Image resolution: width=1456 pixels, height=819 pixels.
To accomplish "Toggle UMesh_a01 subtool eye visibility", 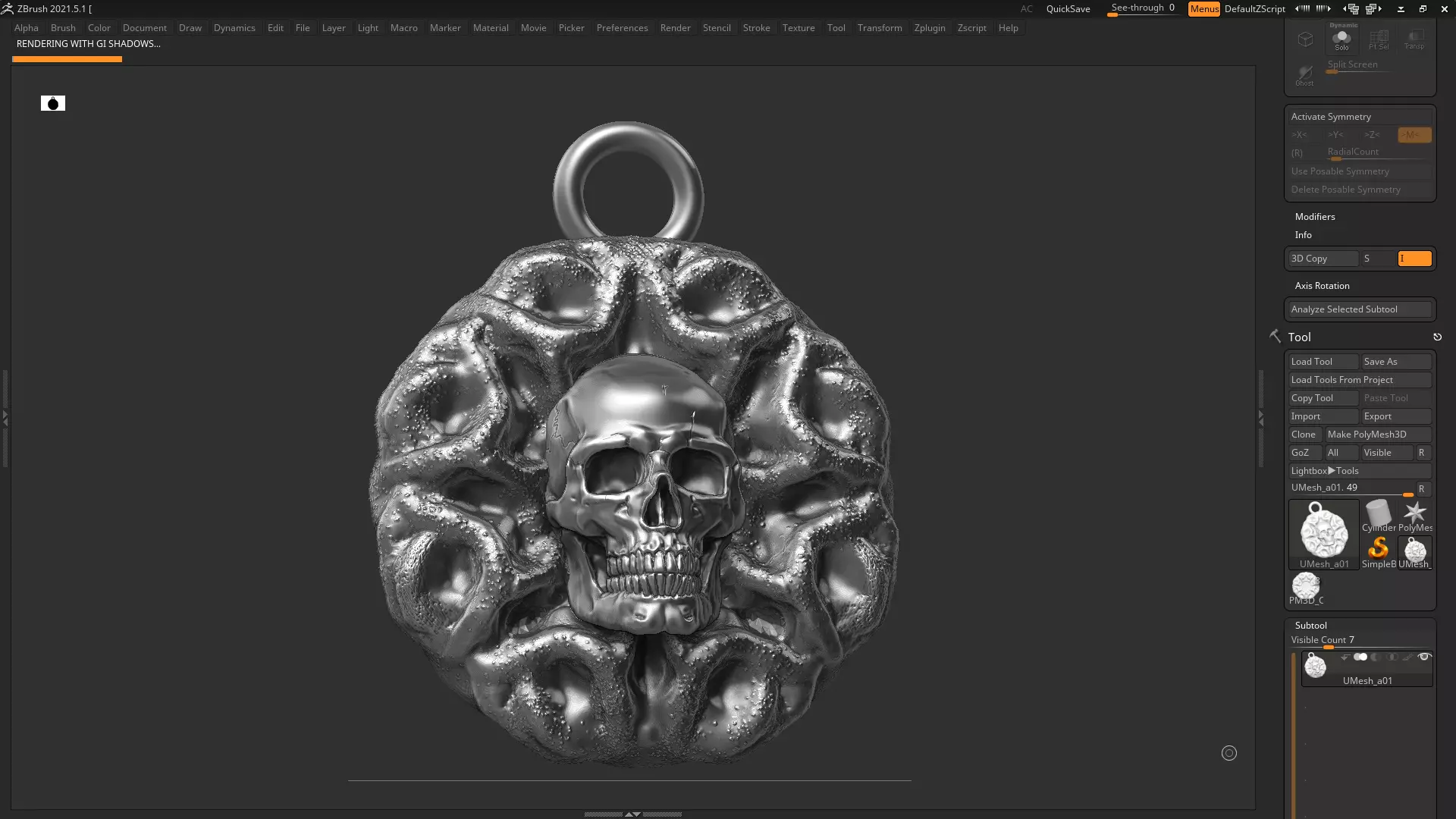I will [x=1424, y=657].
